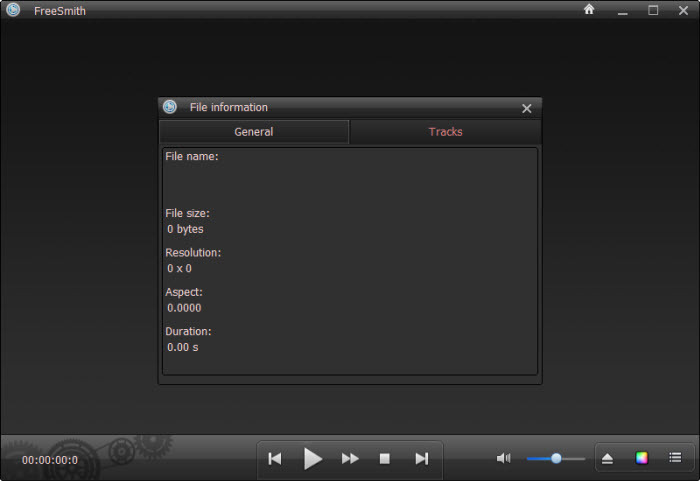Open the color adjustment icon
Screen dimensions: 700x481
pos(642,458)
